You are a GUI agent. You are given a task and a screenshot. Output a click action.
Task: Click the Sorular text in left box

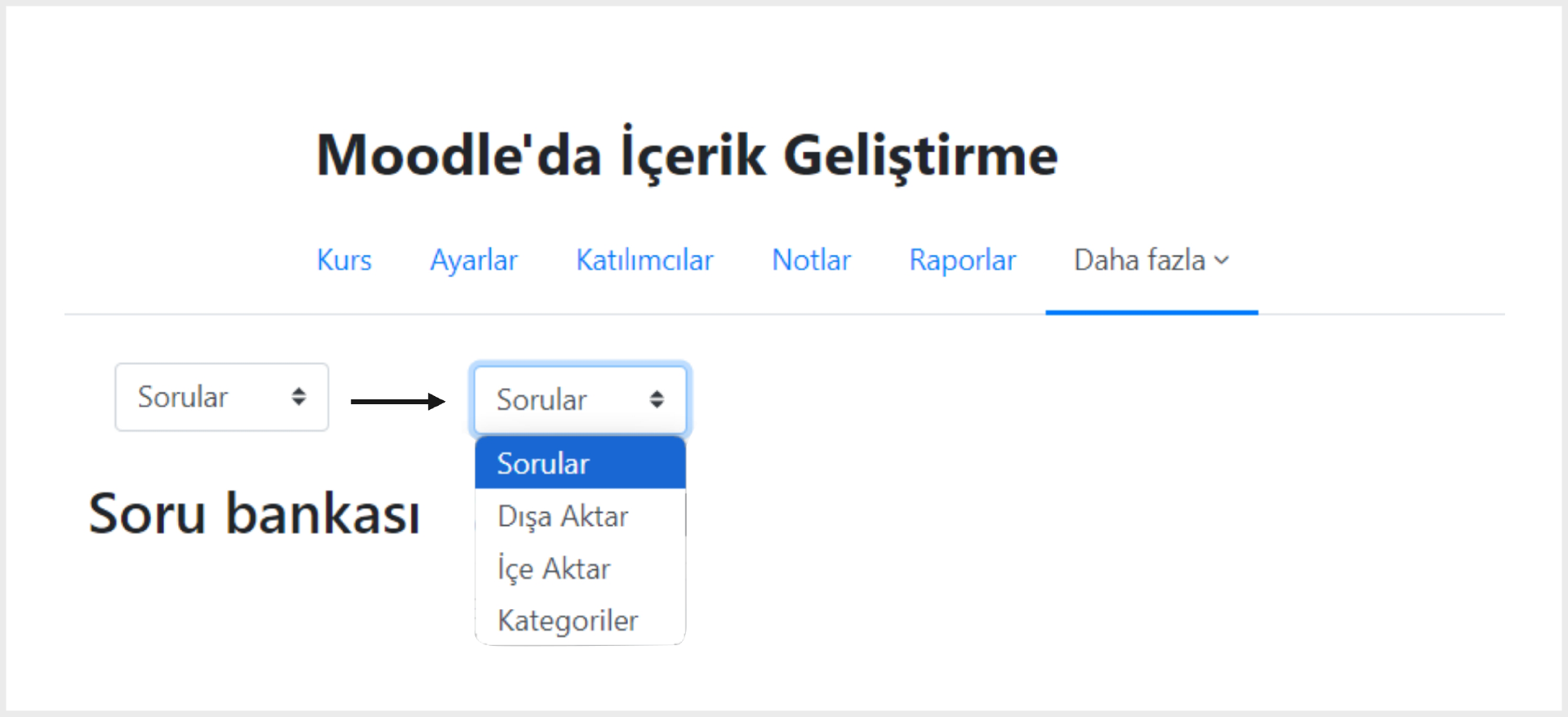point(182,397)
